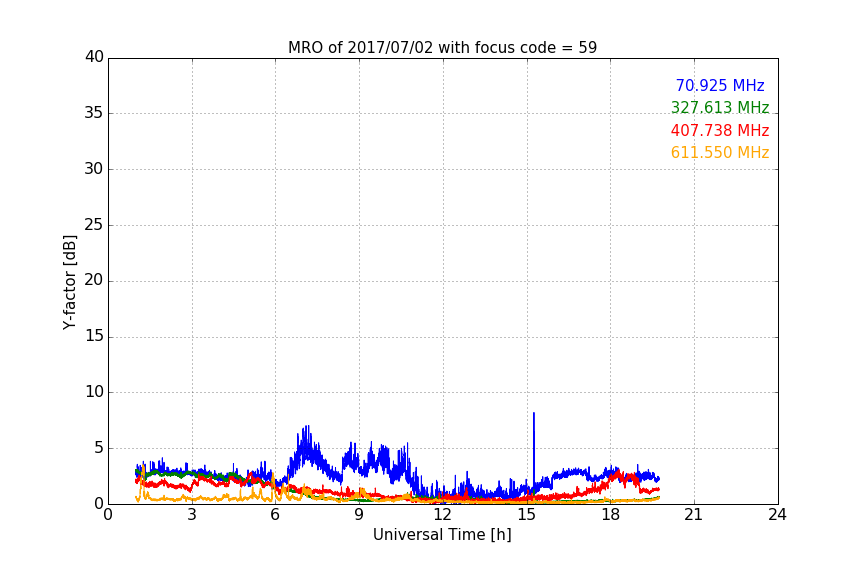Click the y-axis tick label 40
This screenshot has width=864, height=576.
[94, 57]
